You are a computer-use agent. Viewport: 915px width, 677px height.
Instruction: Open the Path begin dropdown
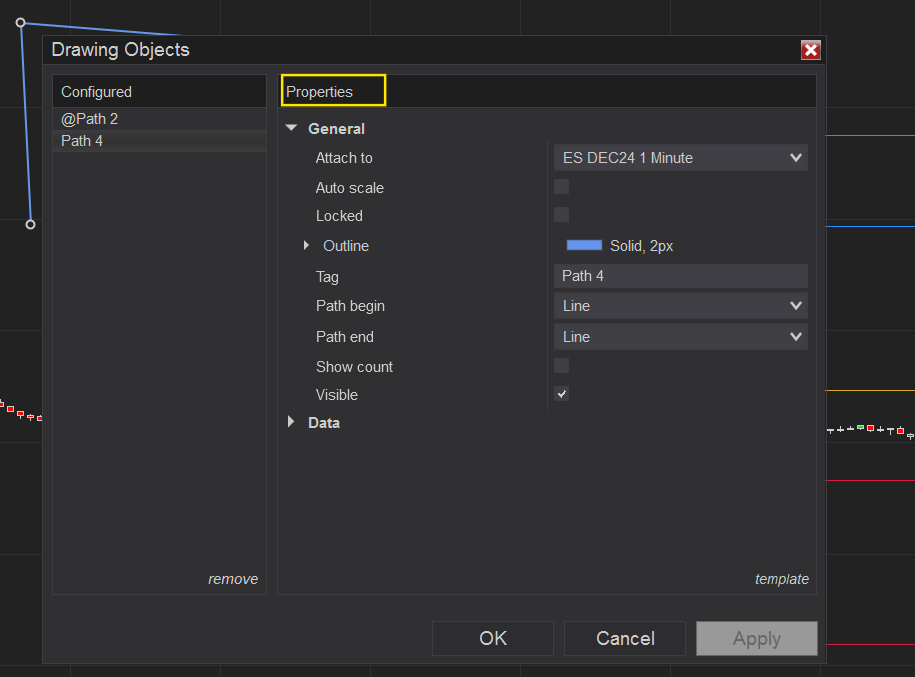tap(680, 306)
